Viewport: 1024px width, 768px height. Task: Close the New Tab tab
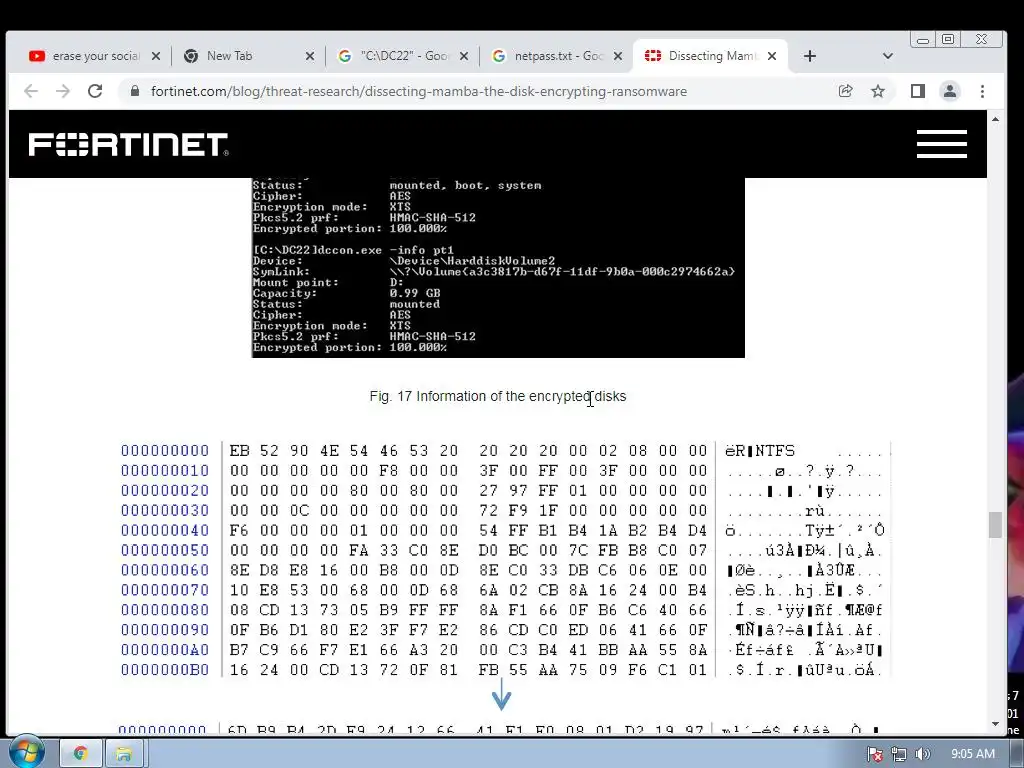tap(310, 56)
